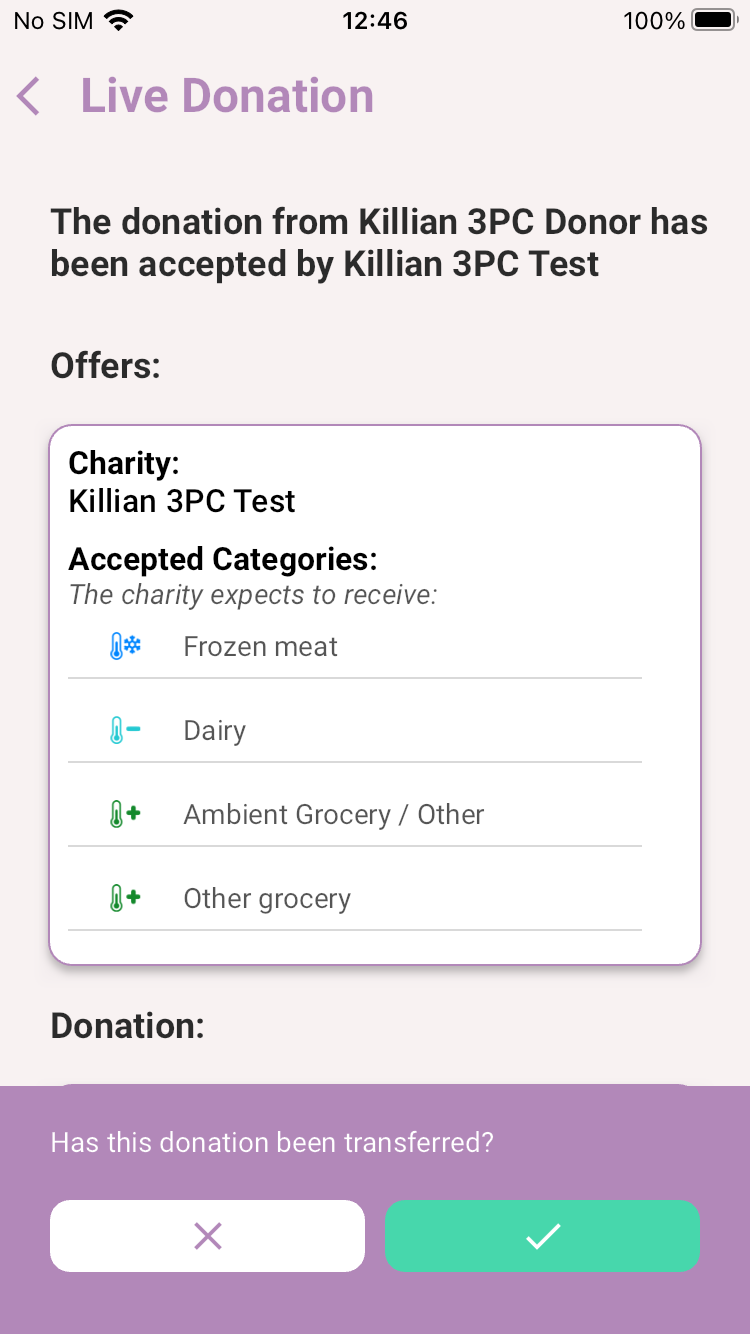Image resolution: width=750 pixels, height=1334 pixels.
Task: Tap the battery icon in status bar
Action: [x=714, y=21]
